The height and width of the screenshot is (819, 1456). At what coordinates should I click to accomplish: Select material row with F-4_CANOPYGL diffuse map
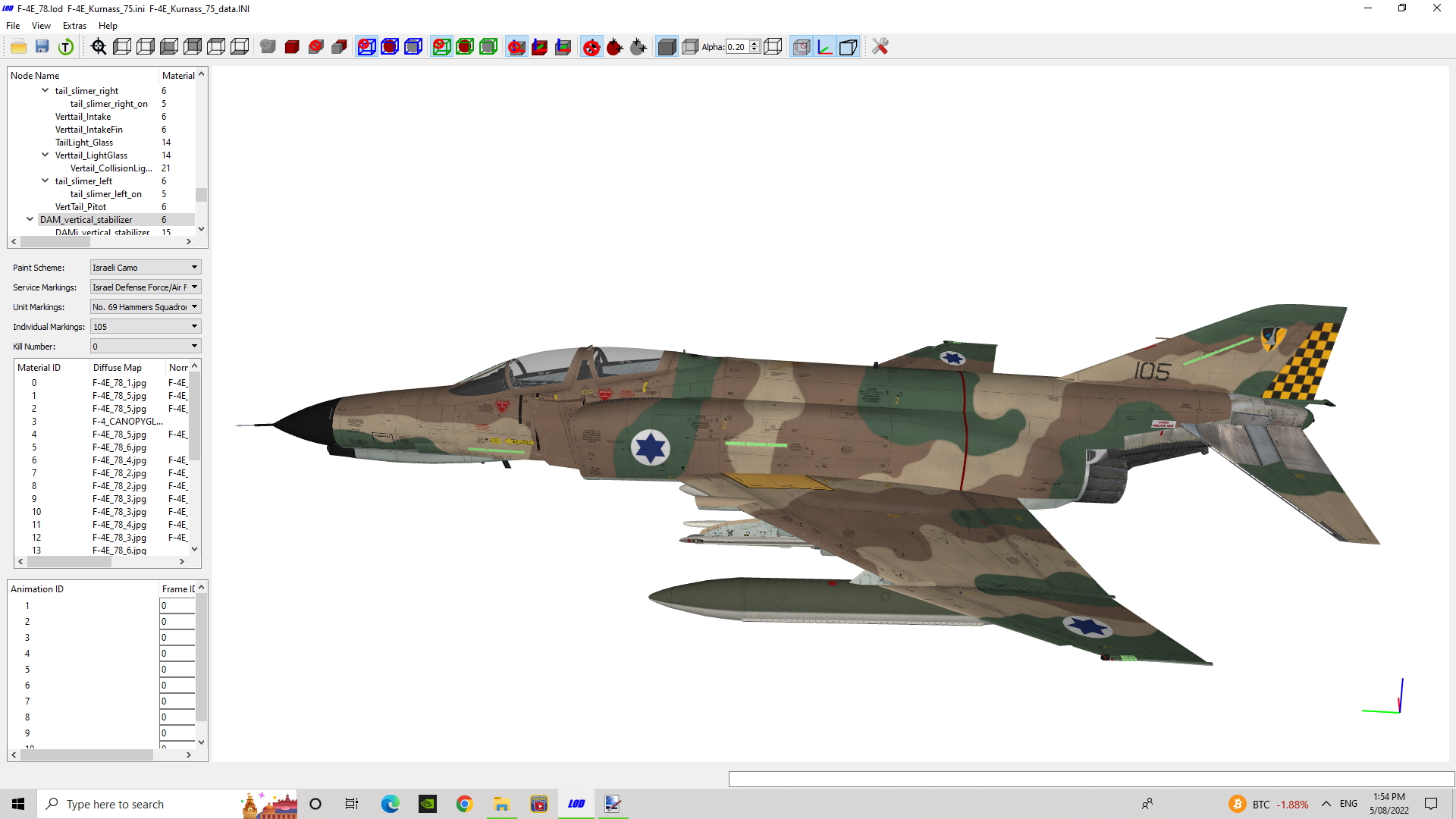pos(102,422)
